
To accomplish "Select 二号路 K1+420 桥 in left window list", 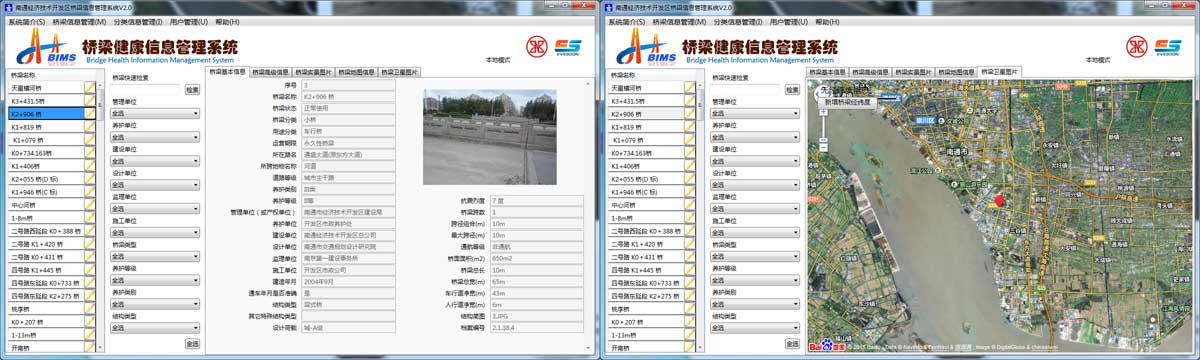I will click(46, 244).
